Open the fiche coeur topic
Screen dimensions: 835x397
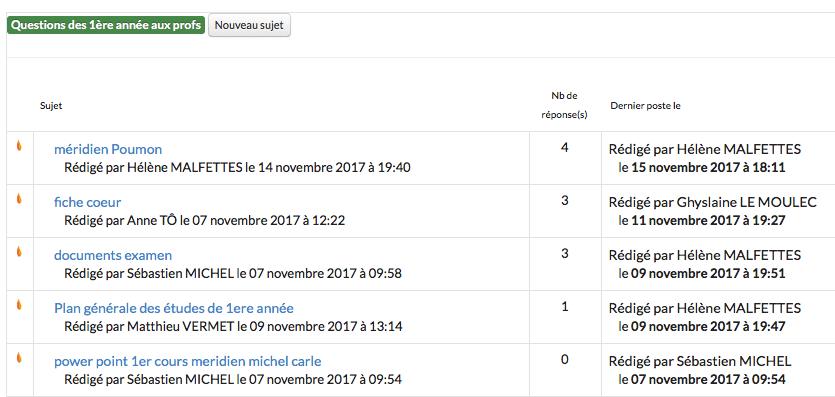click(88, 202)
